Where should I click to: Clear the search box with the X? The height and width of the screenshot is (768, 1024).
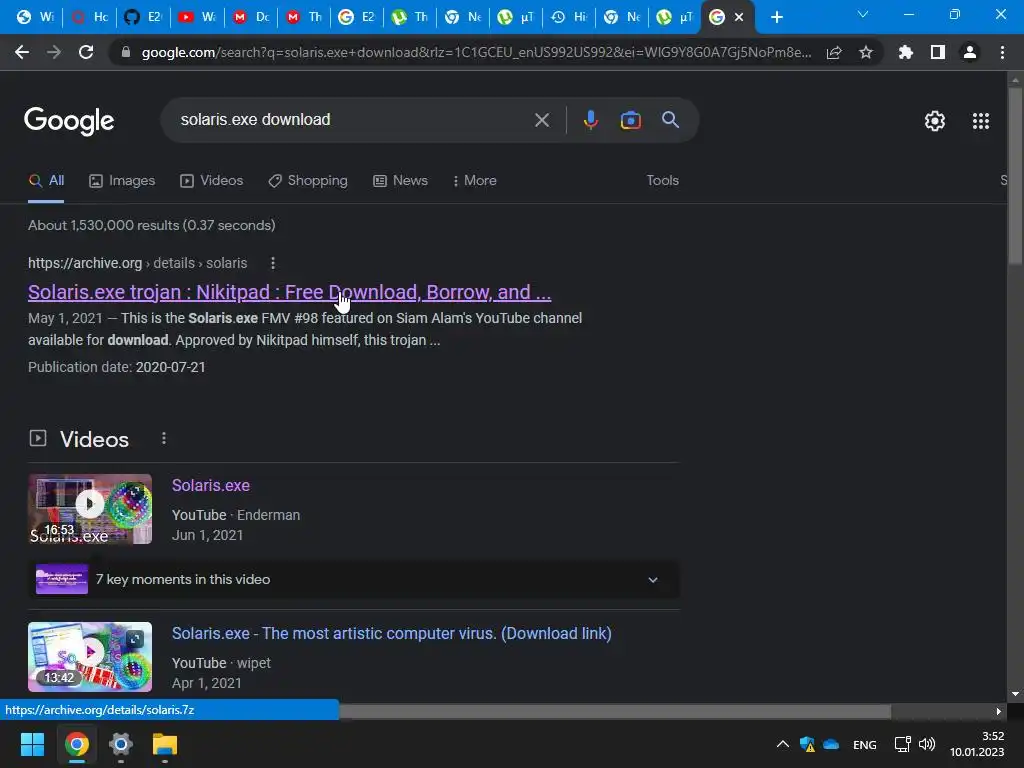click(x=541, y=120)
